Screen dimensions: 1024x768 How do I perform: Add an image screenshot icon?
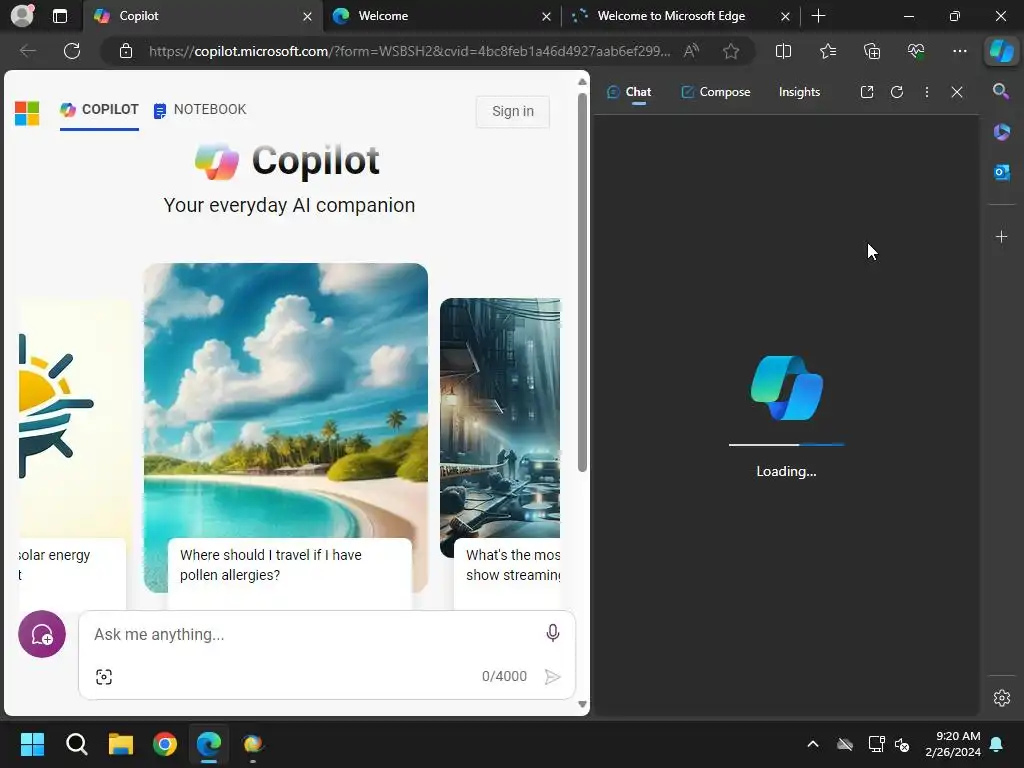104,677
